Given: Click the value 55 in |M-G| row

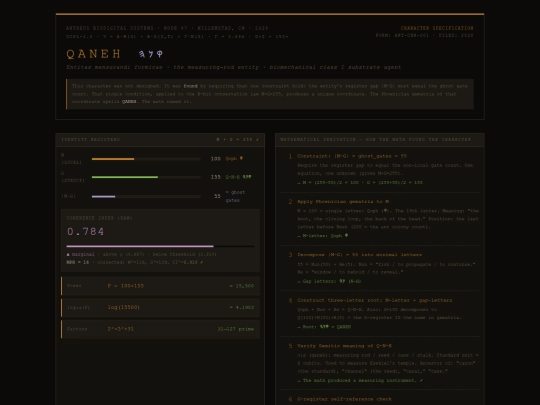Looking at the screenshot, I should [217, 196].
